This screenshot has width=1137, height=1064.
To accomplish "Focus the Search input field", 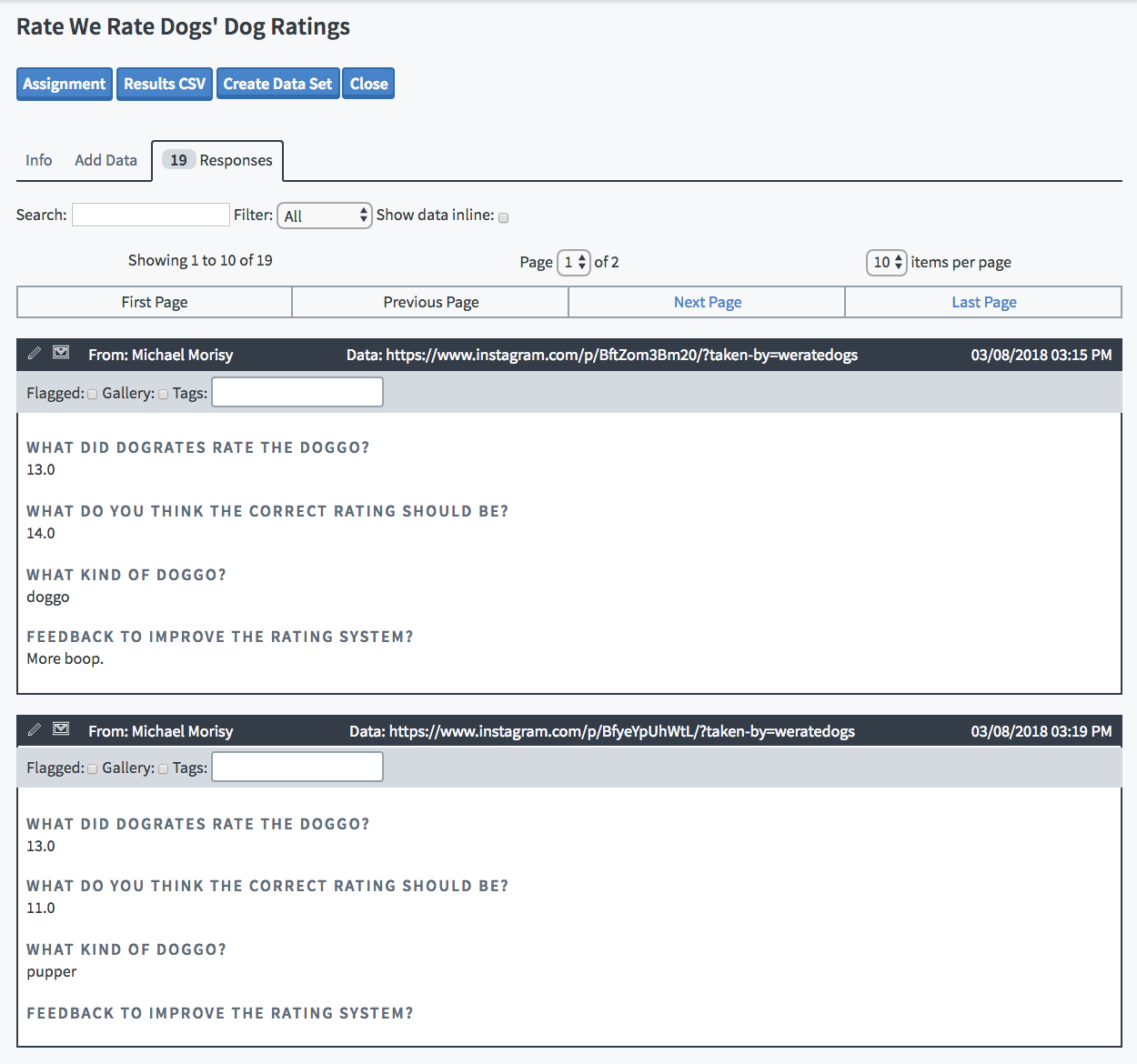I will click(x=151, y=215).
